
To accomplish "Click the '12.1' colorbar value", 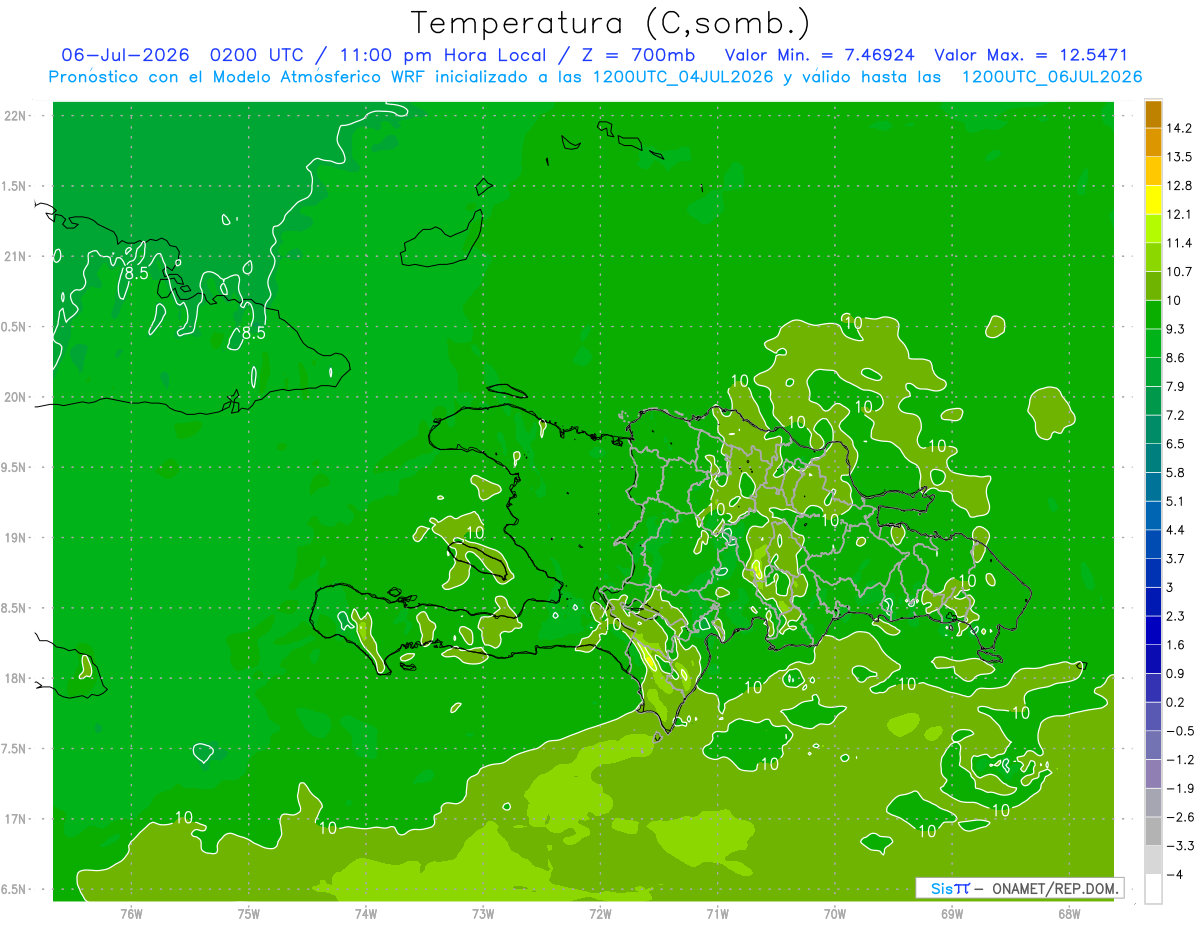I will (x=1178, y=214).
